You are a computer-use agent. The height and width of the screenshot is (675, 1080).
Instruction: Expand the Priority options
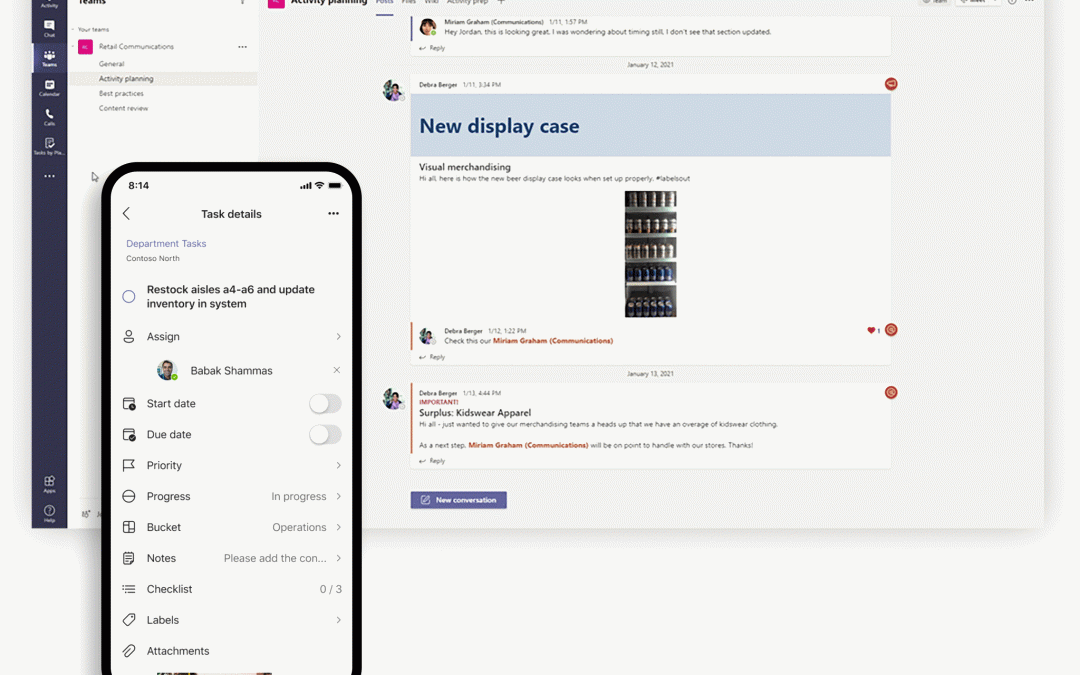click(232, 466)
